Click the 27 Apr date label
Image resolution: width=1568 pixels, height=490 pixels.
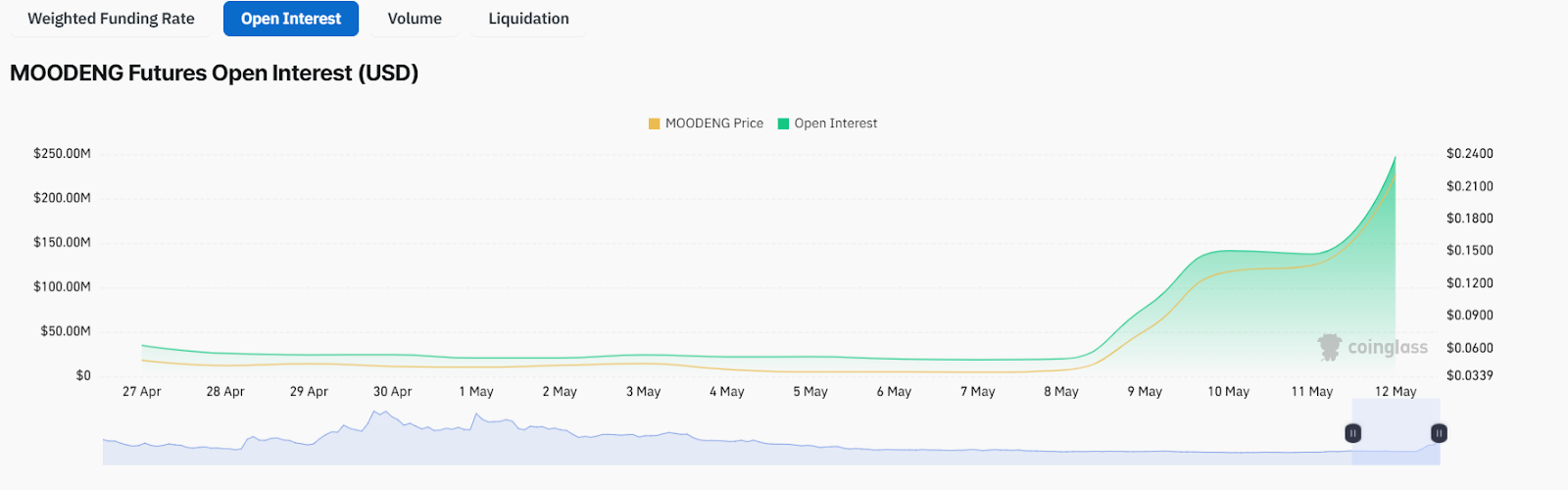point(142,391)
